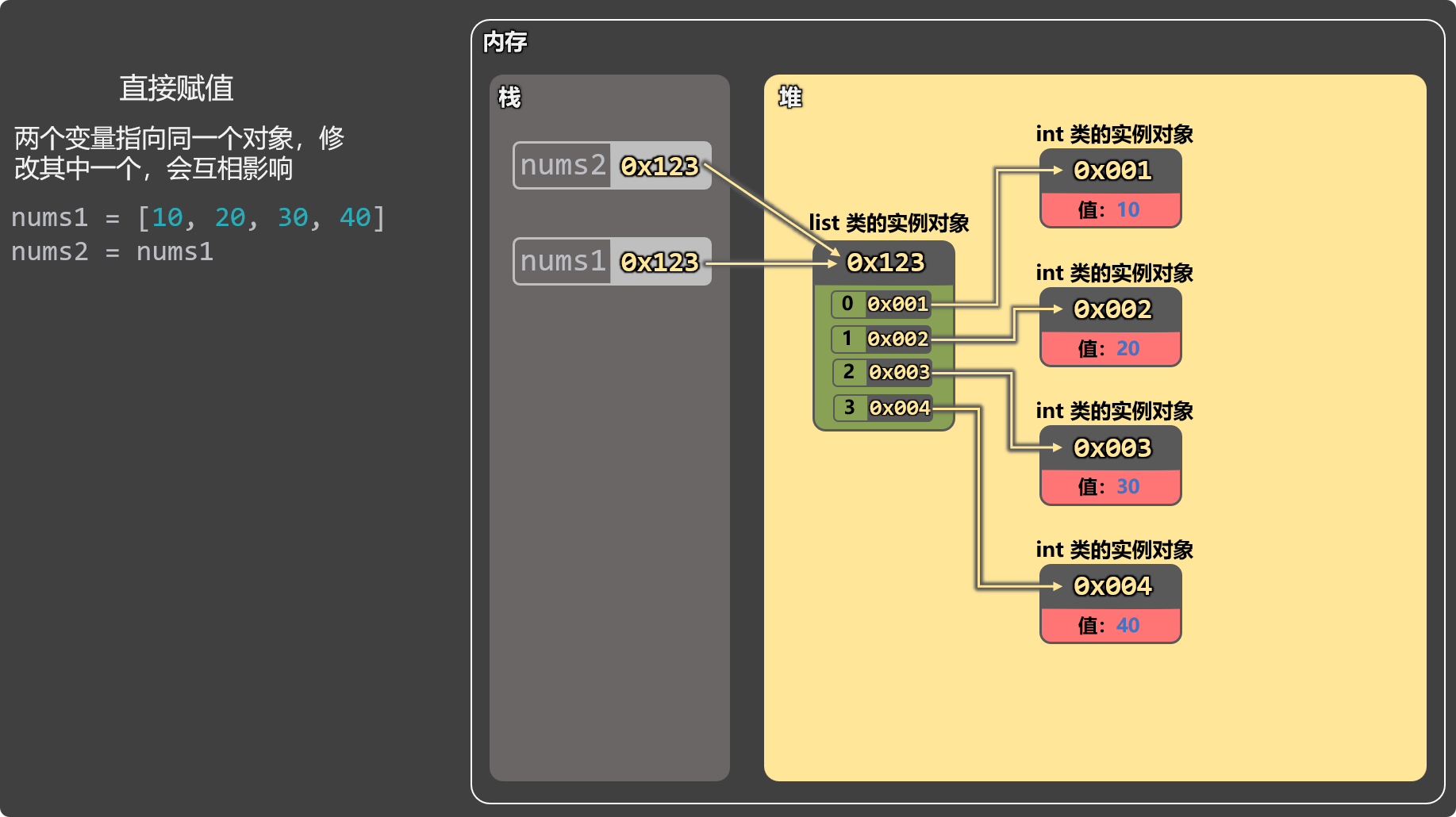Select the 0x123 address next to nums2

tap(660, 166)
